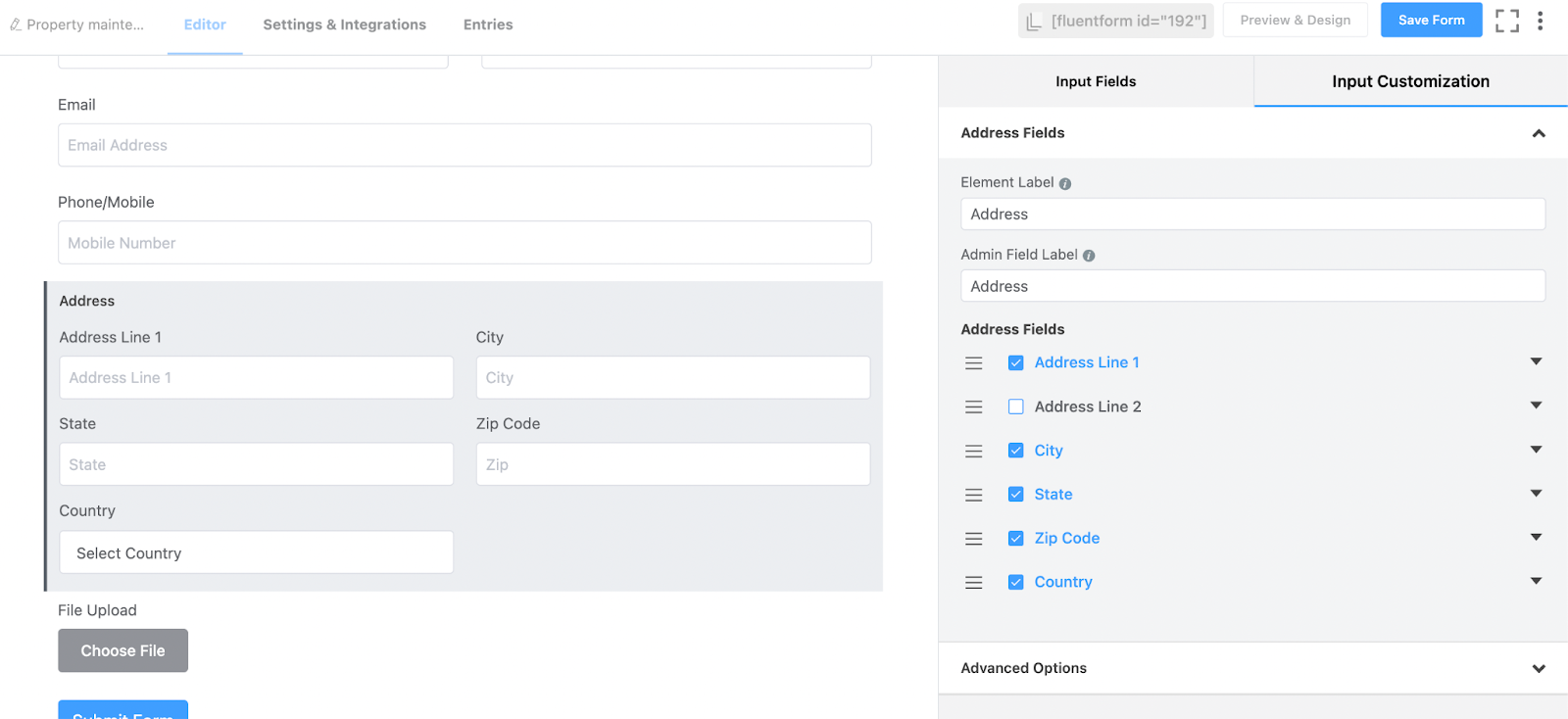The width and height of the screenshot is (1568, 719).
Task: Expand the Address Line 1 options arrow
Action: click(1536, 361)
